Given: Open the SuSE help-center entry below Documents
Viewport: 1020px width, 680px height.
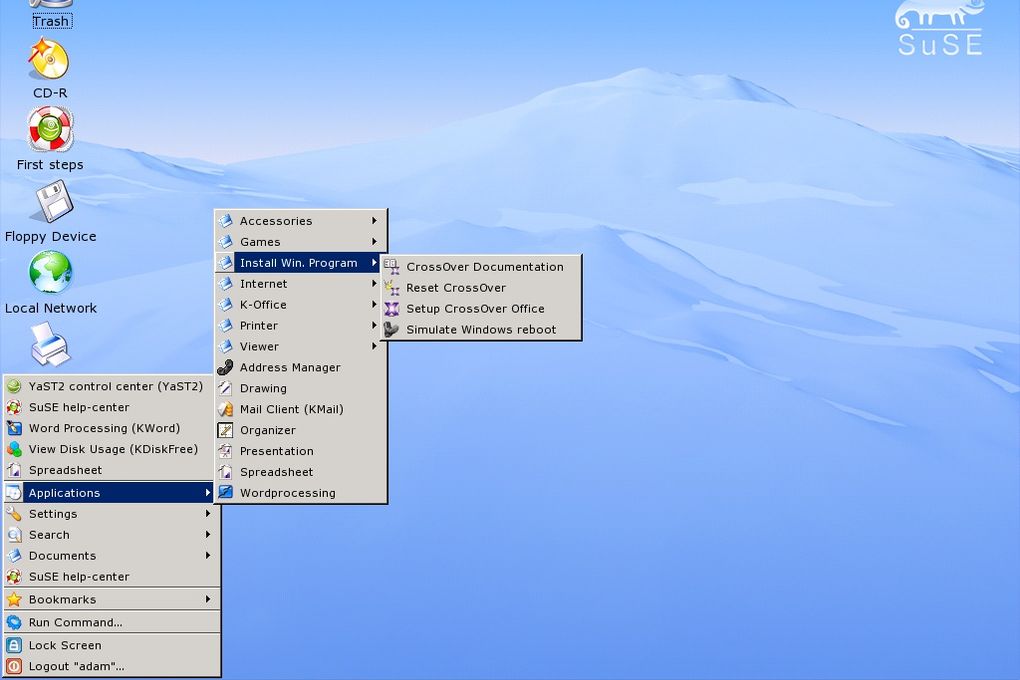Looking at the screenshot, I should (112, 577).
